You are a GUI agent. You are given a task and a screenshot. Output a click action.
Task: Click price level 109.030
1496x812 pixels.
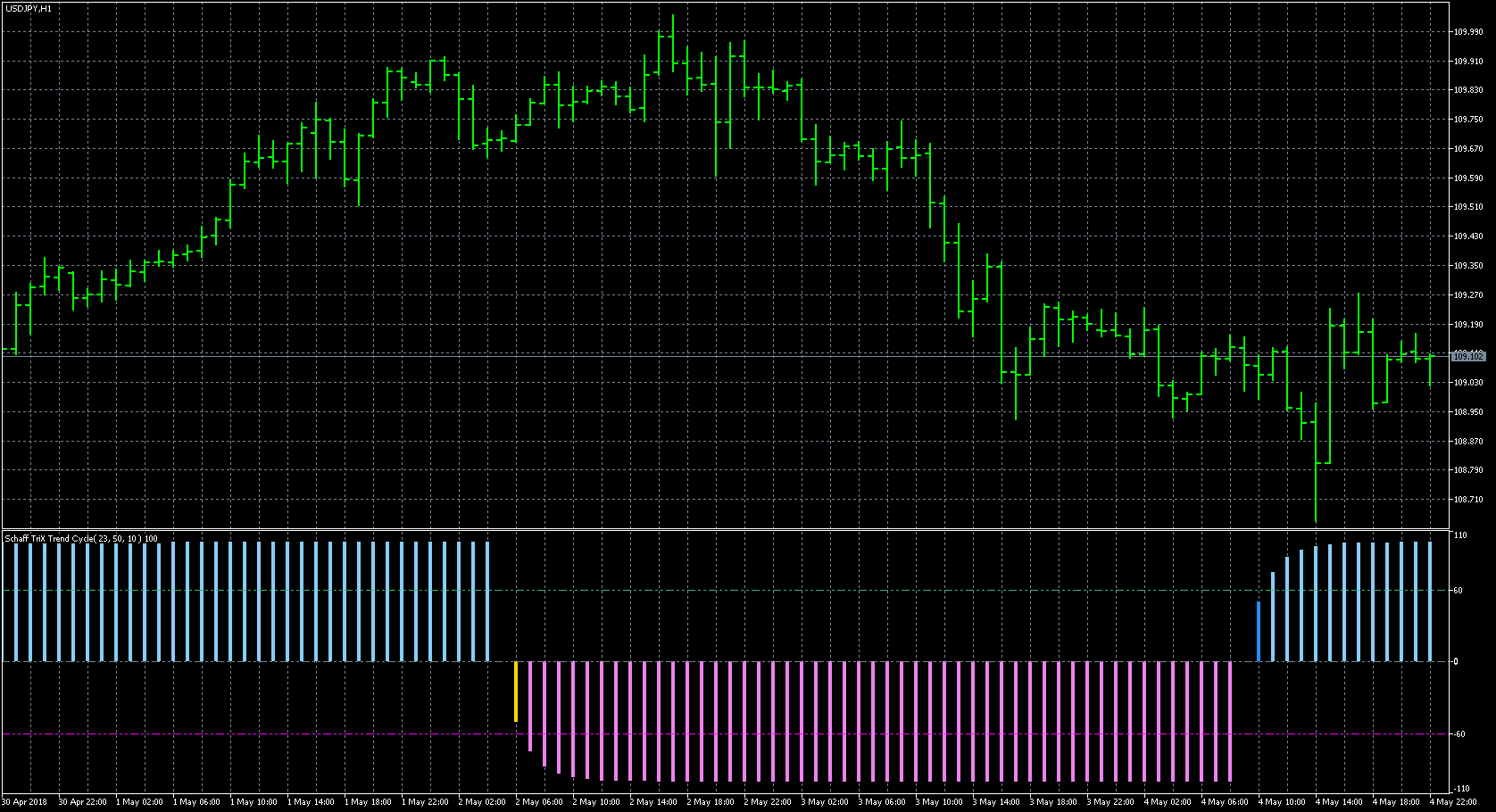tap(1468, 383)
